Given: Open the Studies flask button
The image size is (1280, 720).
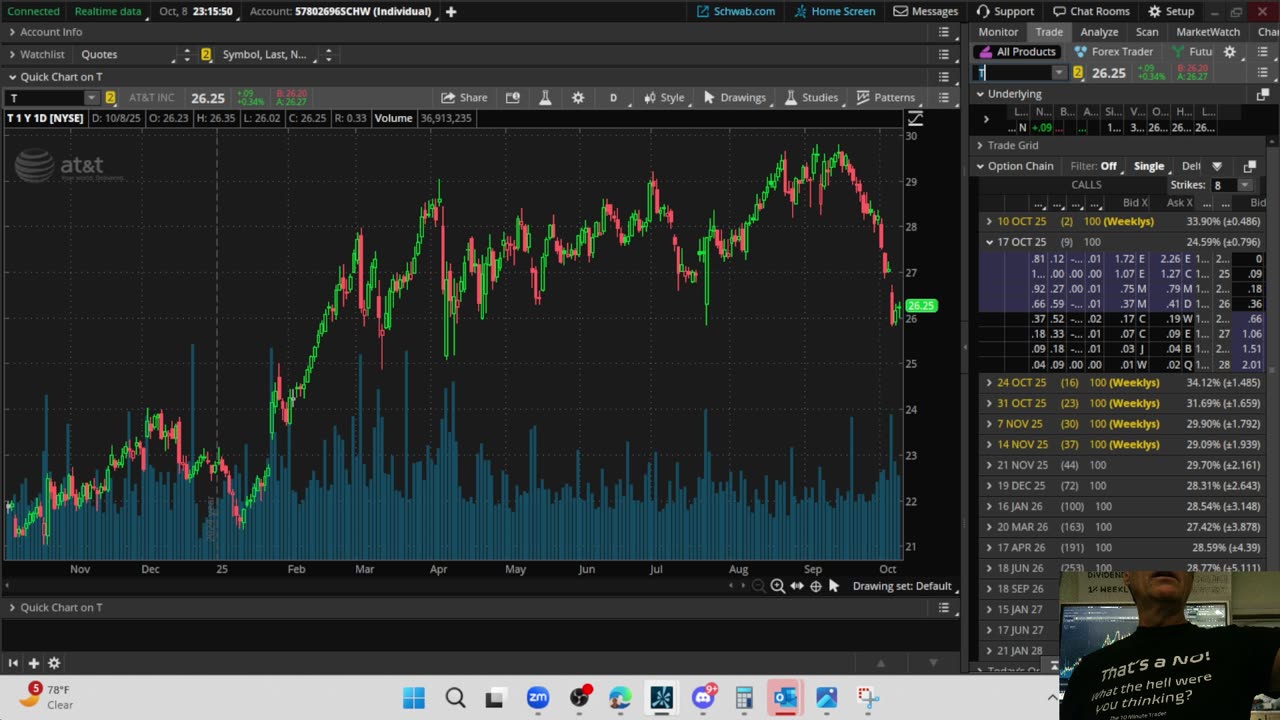Looking at the screenshot, I should (x=810, y=97).
